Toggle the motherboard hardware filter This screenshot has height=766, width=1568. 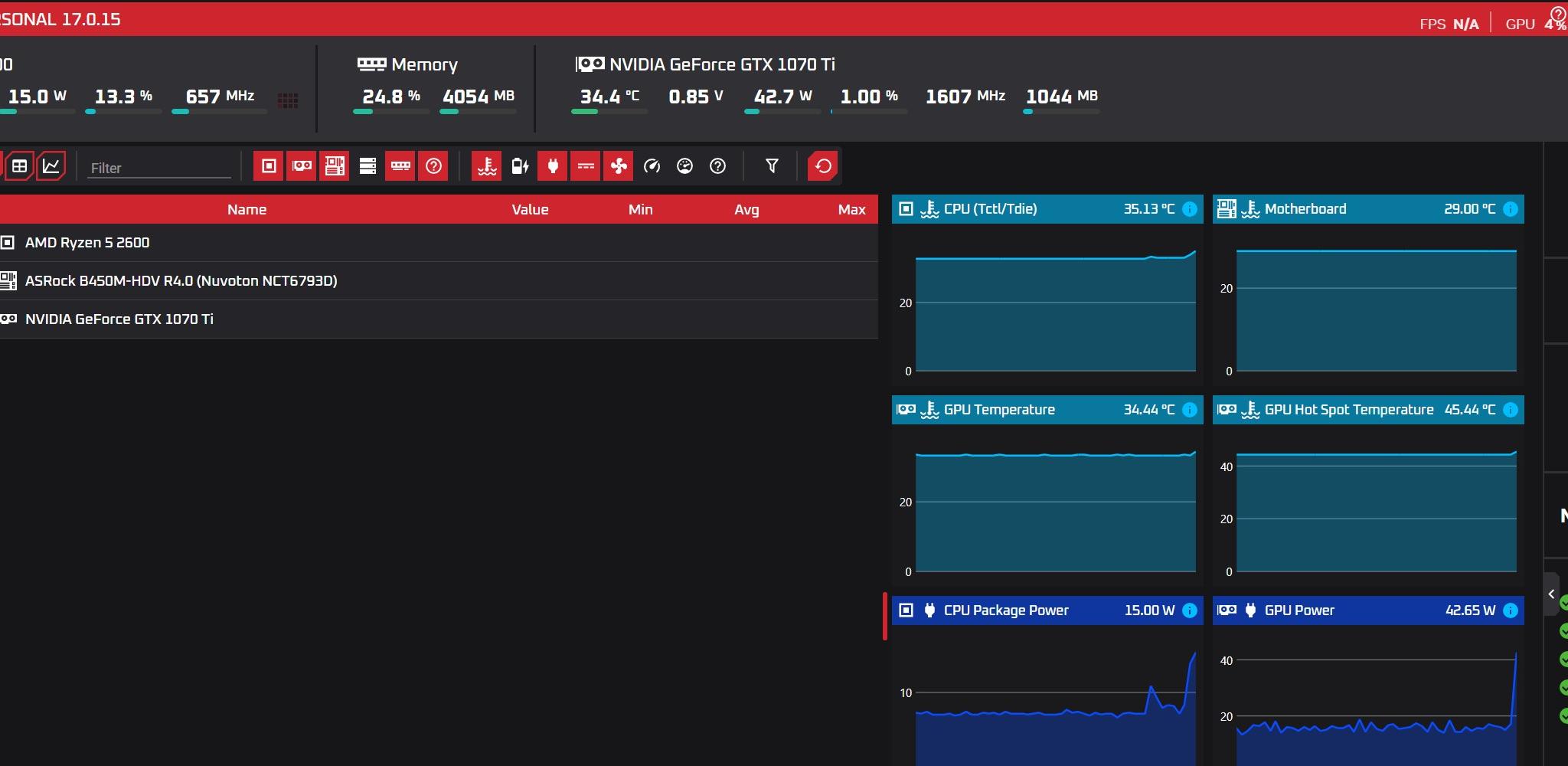coord(335,166)
